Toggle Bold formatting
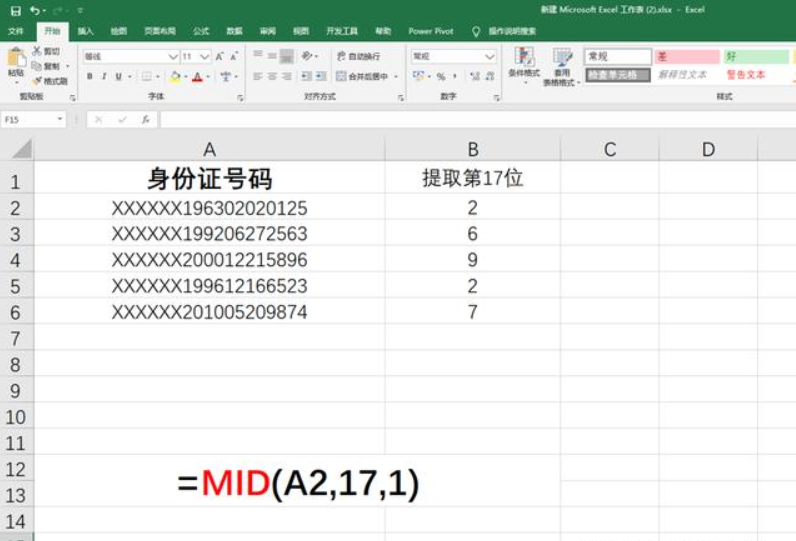Viewport: 796px width, 541px height. [x=89, y=77]
